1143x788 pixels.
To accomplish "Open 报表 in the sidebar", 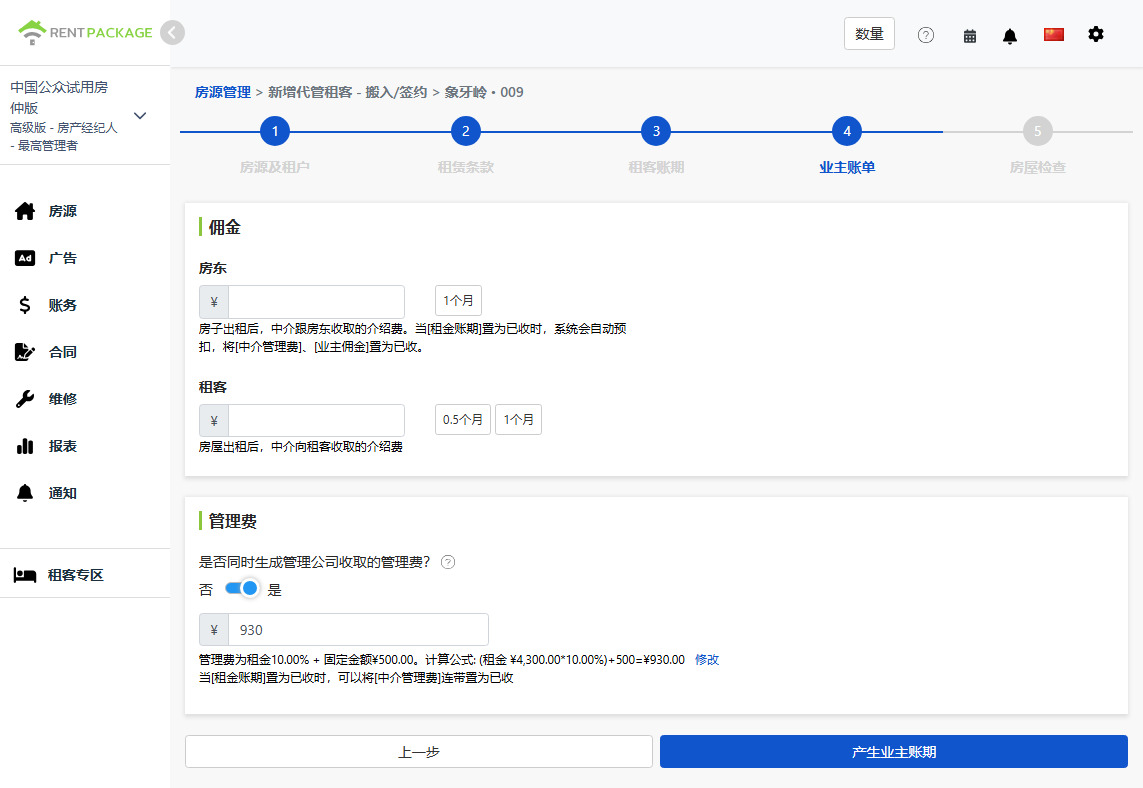I will [x=63, y=446].
